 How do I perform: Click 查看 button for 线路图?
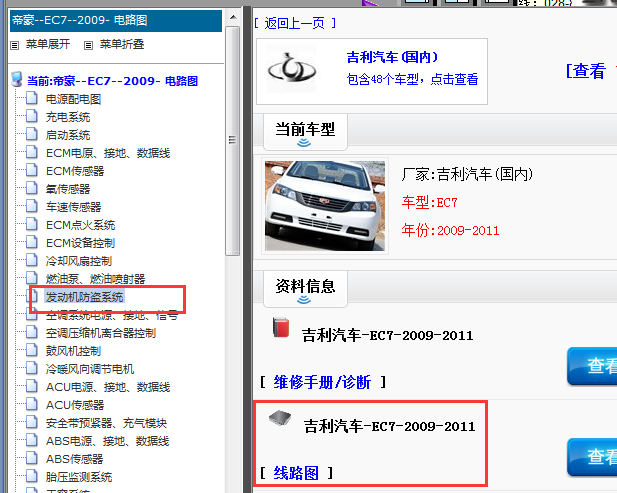tap(592, 457)
